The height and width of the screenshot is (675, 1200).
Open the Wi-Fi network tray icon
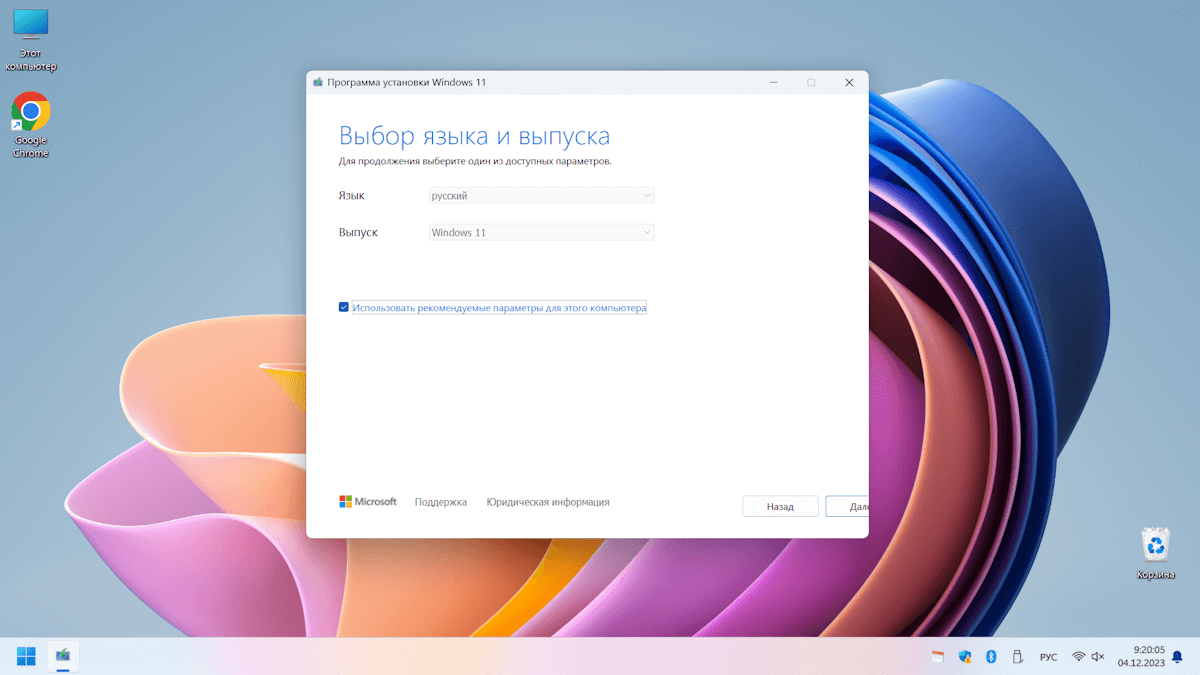(x=1078, y=657)
